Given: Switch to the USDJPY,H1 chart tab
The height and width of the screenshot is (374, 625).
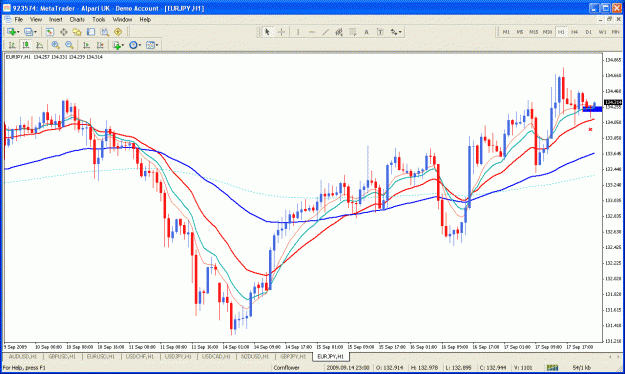Looking at the screenshot, I should pos(178,356).
